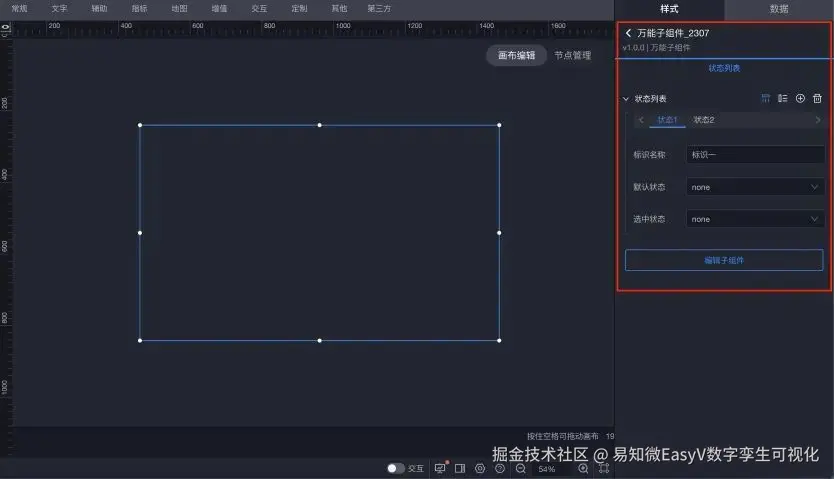The image size is (834, 479).
Task: Click the blue layout icon in 状态列表 header
Action: click(765, 98)
